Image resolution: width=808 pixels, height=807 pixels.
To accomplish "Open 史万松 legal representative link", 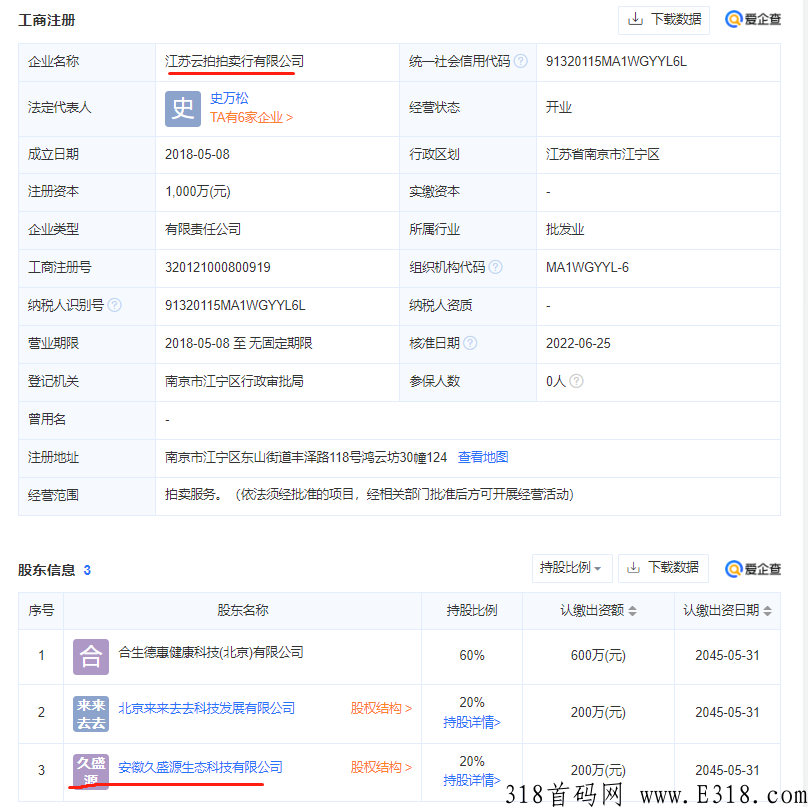I will click(x=229, y=98).
